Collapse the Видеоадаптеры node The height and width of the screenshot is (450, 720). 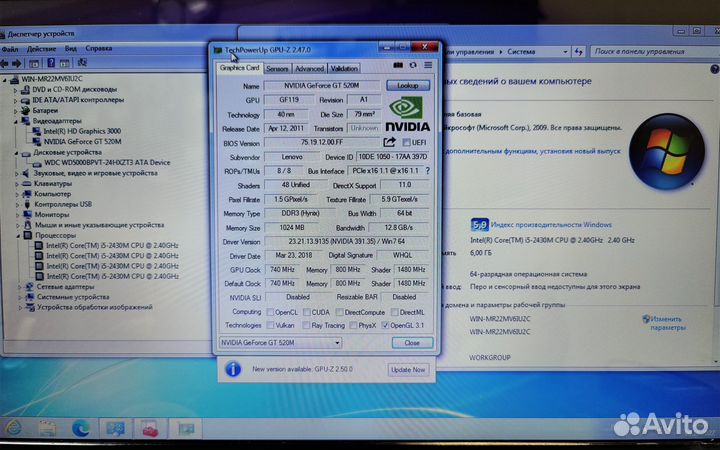pyautogui.click(x=15, y=122)
